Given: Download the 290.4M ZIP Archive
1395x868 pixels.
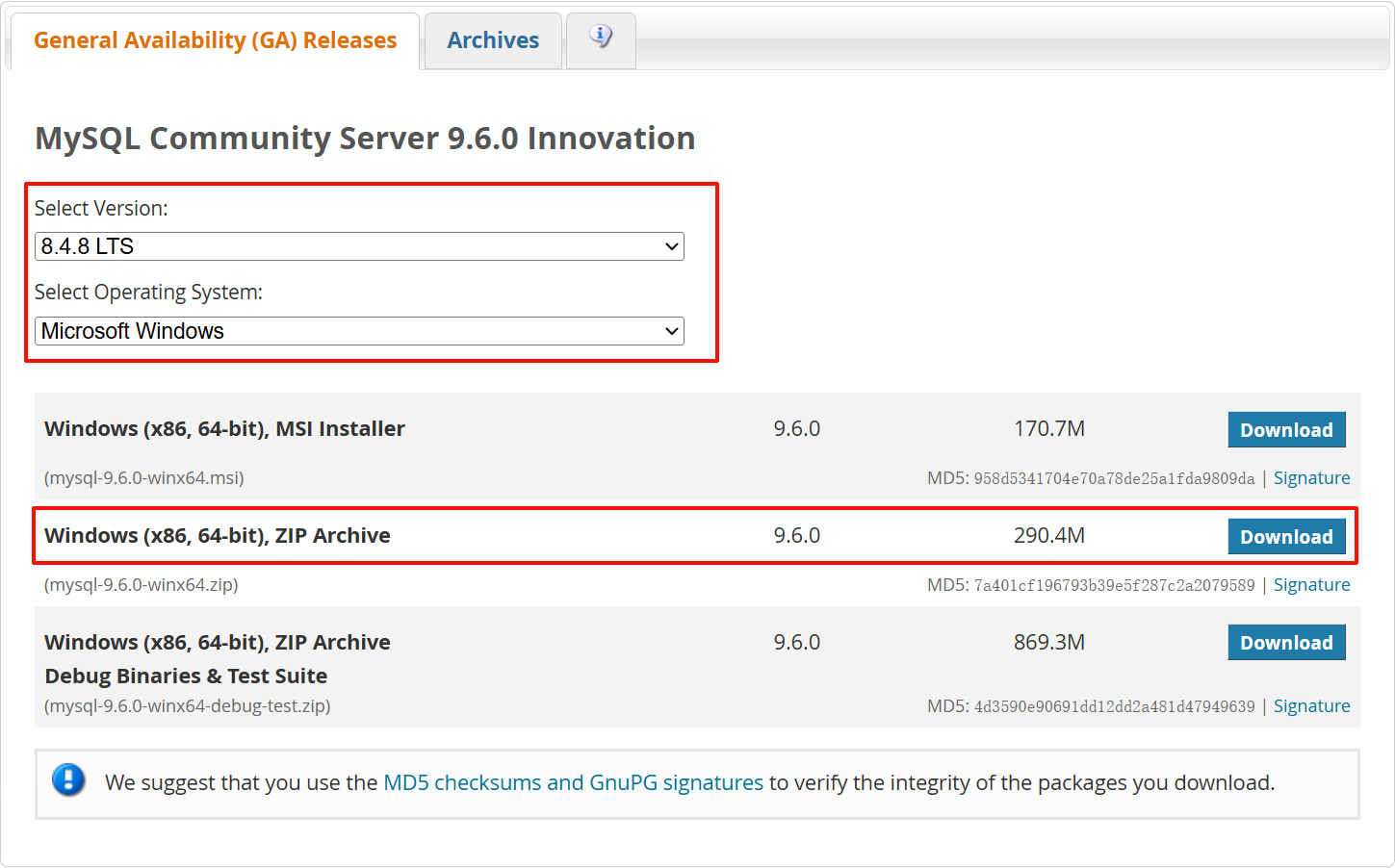Looking at the screenshot, I should click(1285, 537).
